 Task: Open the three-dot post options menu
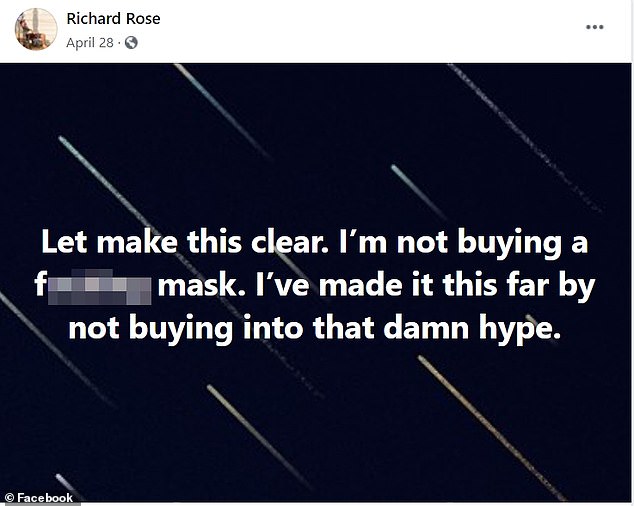pyautogui.click(x=594, y=27)
